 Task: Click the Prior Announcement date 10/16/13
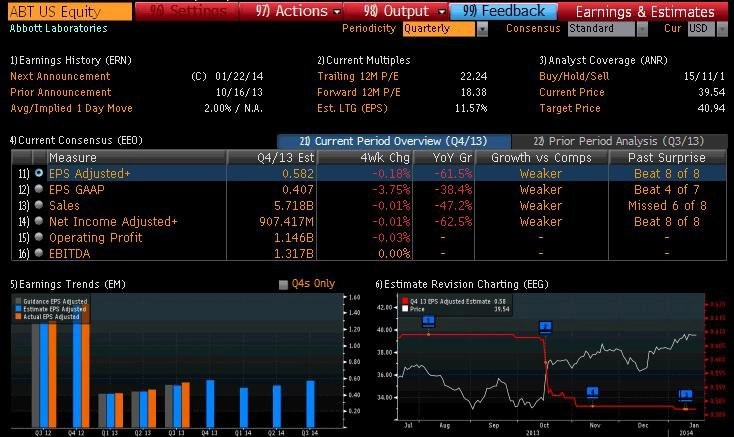pos(239,92)
